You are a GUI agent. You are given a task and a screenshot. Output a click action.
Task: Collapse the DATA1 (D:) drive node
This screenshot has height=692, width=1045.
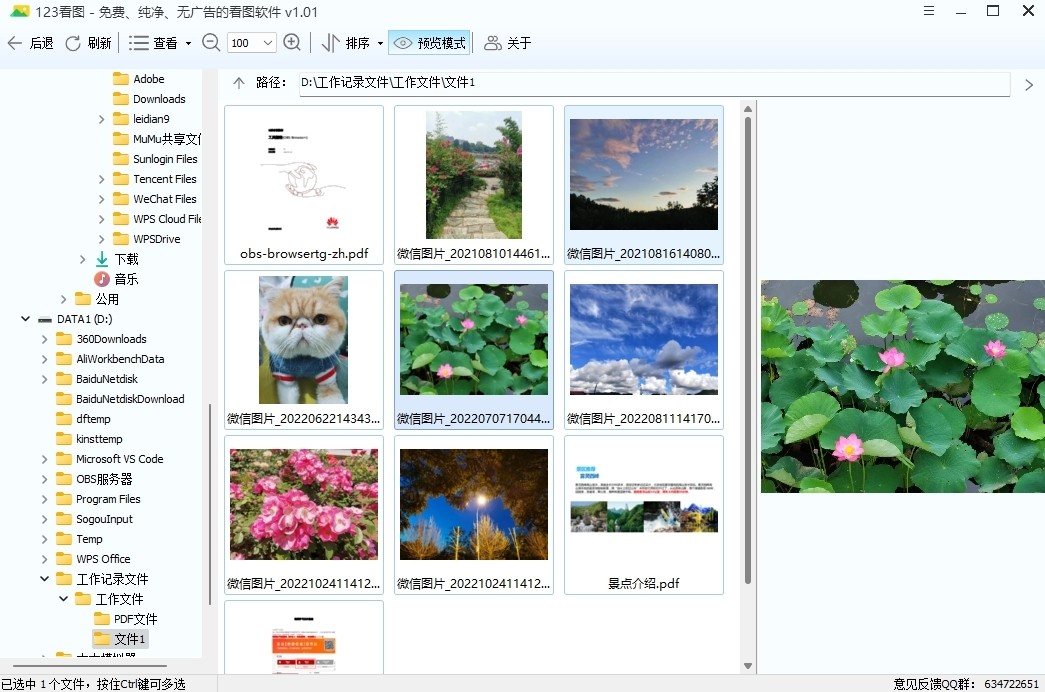click(x=24, y=318)
